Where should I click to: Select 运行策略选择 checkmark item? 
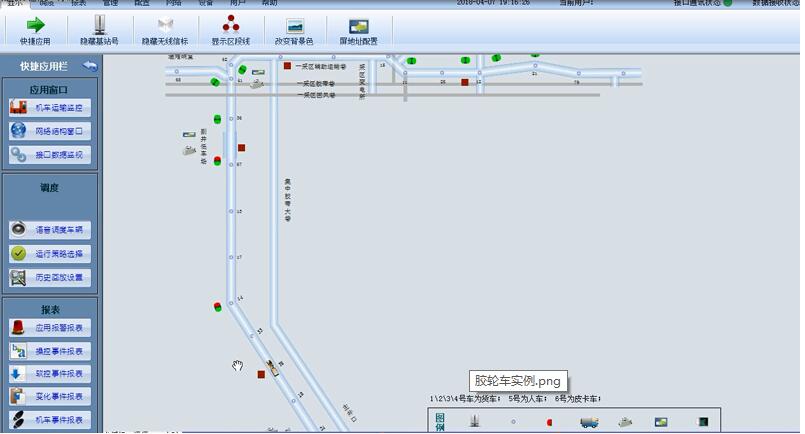[50, 254]
